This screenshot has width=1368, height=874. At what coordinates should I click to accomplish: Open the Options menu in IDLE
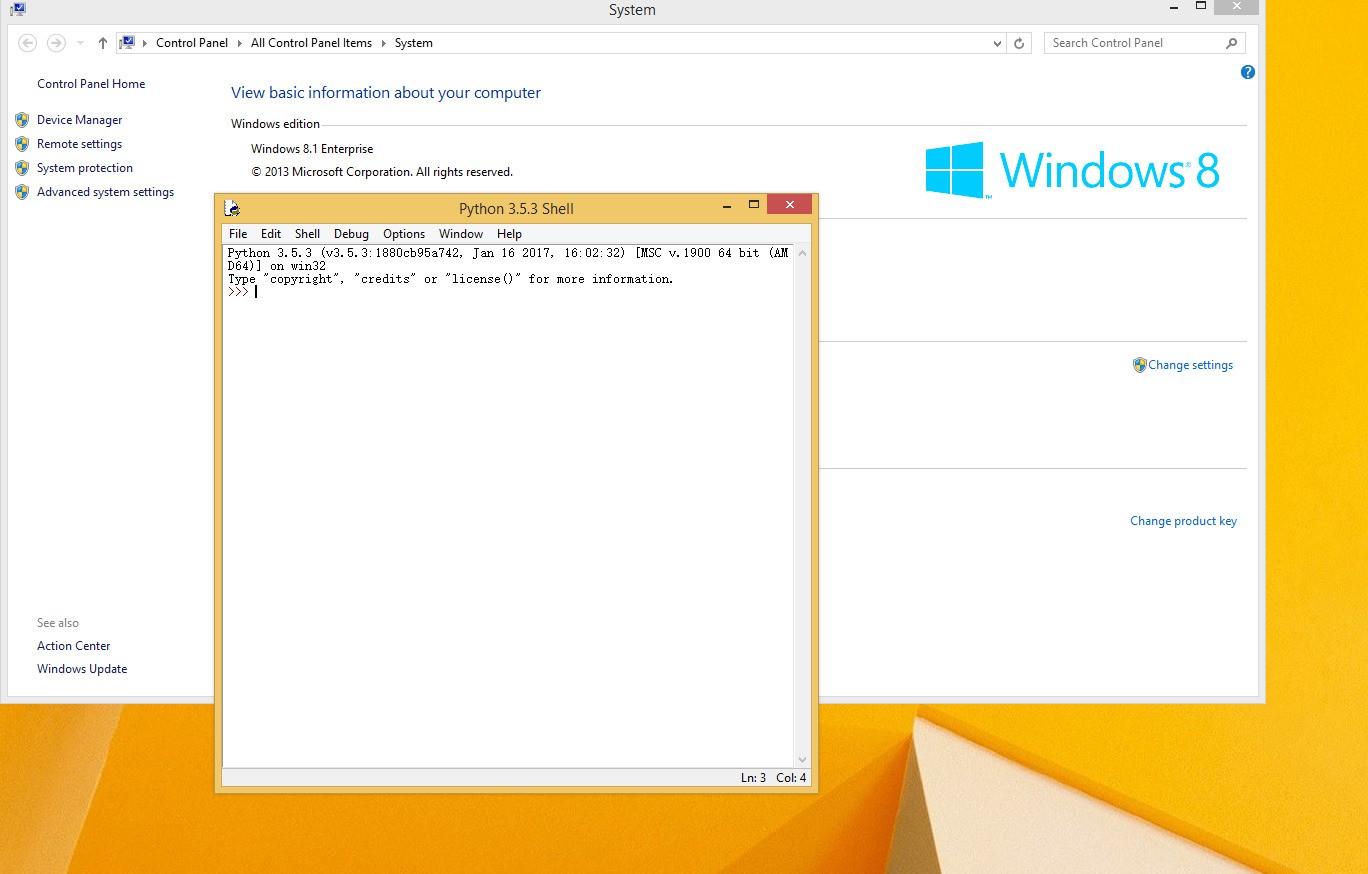(404, 233)
